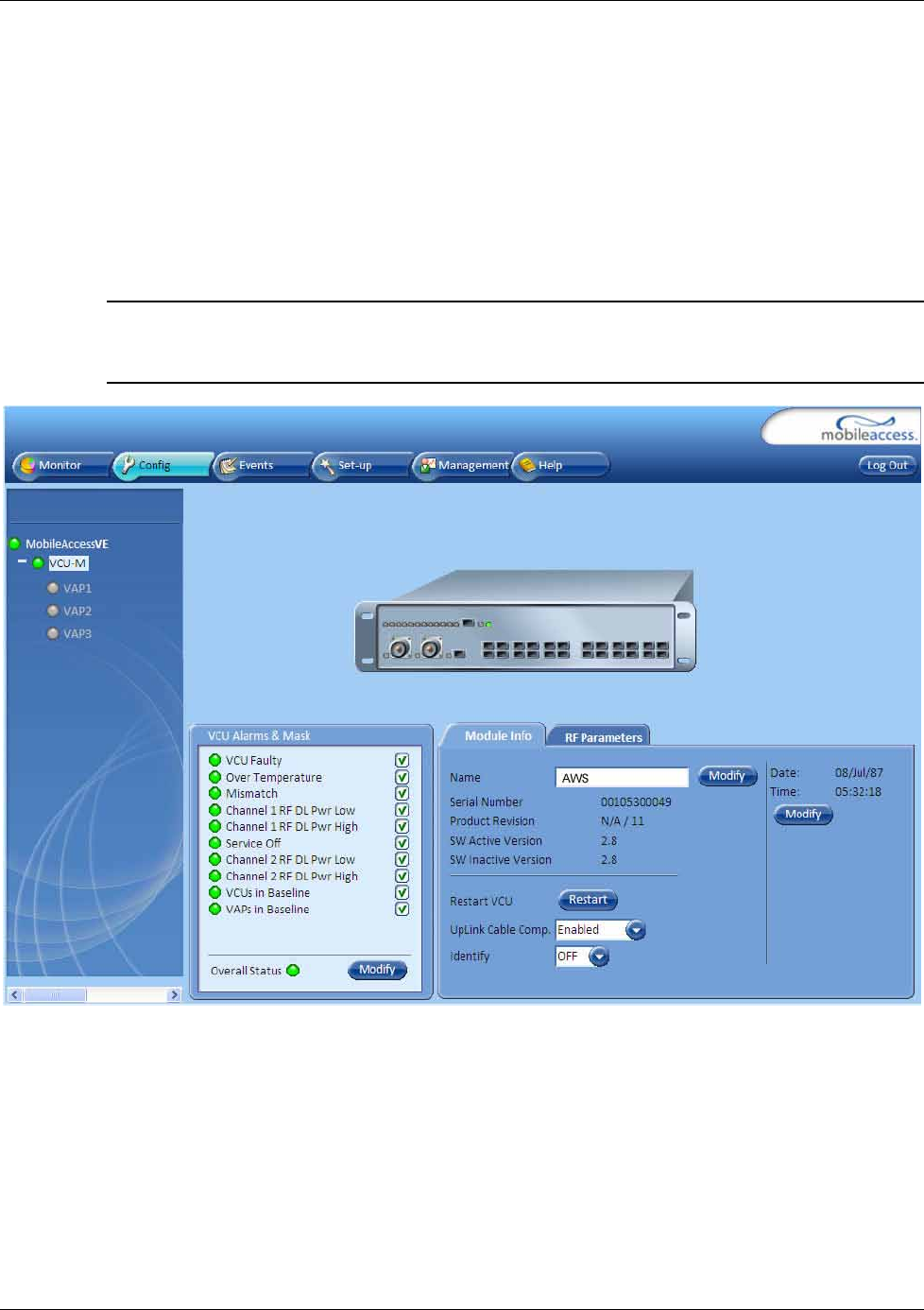924x1310 pixels.
Task: Toggle VCU Faulty mask checkbox
Action: click(402, 760)
